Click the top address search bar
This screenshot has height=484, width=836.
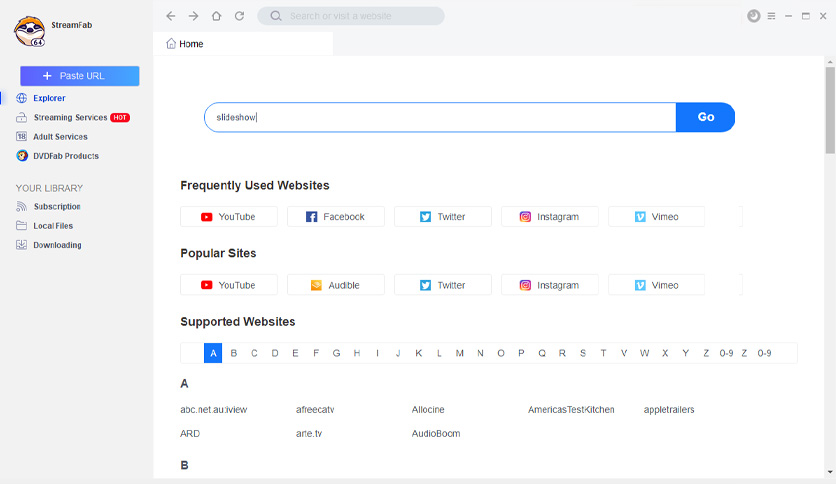coord(351,16)
